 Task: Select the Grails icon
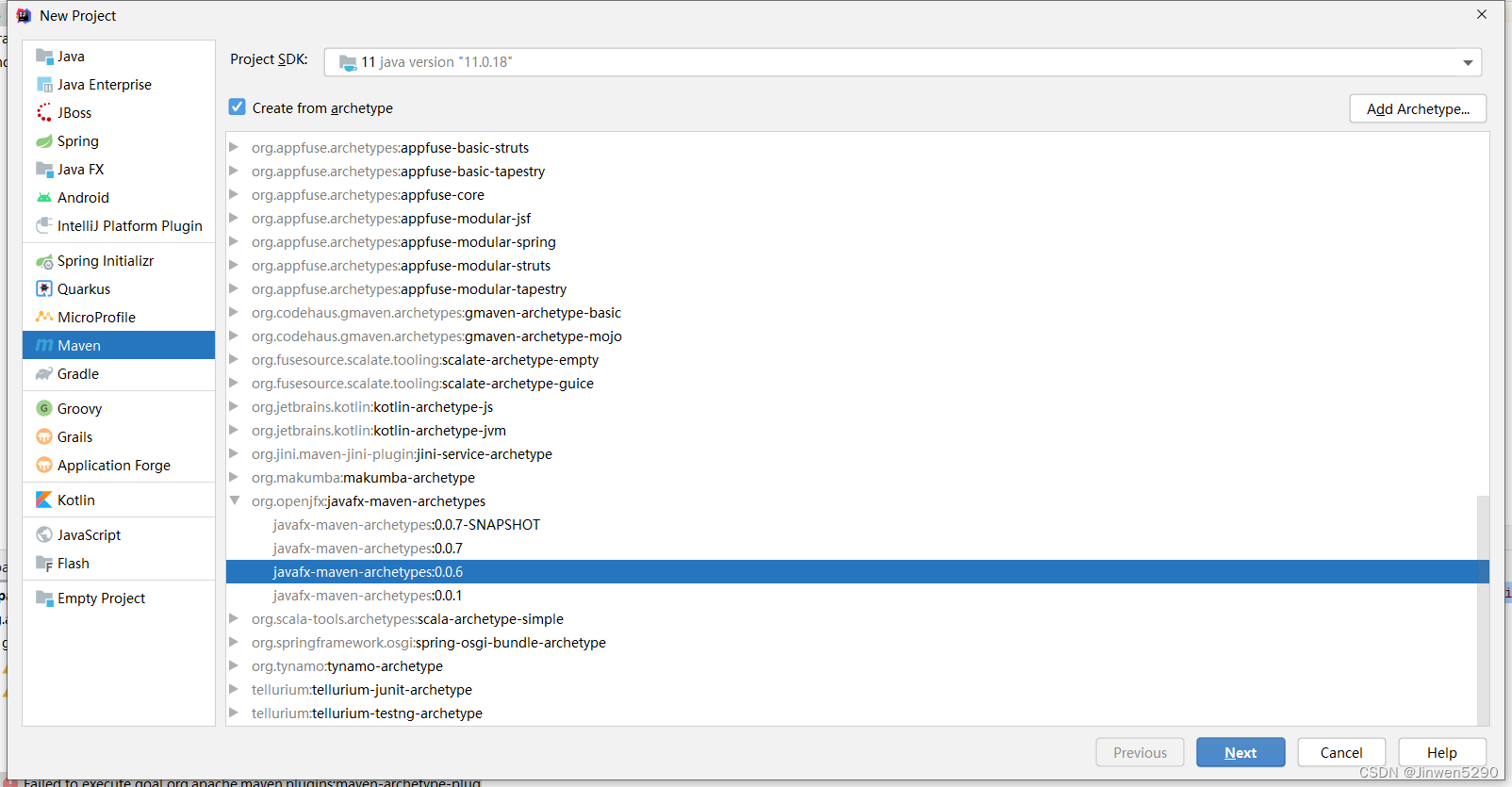pos(44,437)
